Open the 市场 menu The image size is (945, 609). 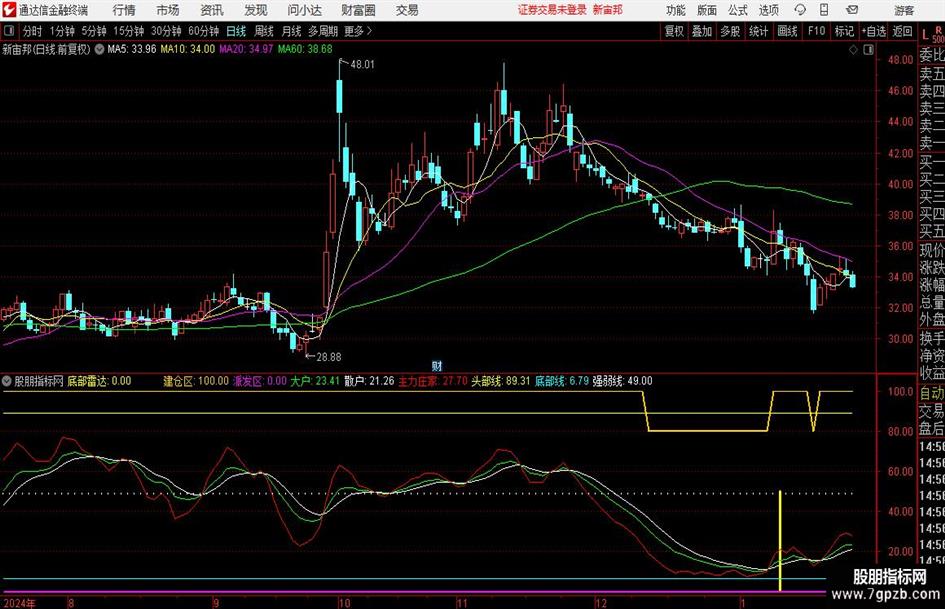[x=168, y=10]
